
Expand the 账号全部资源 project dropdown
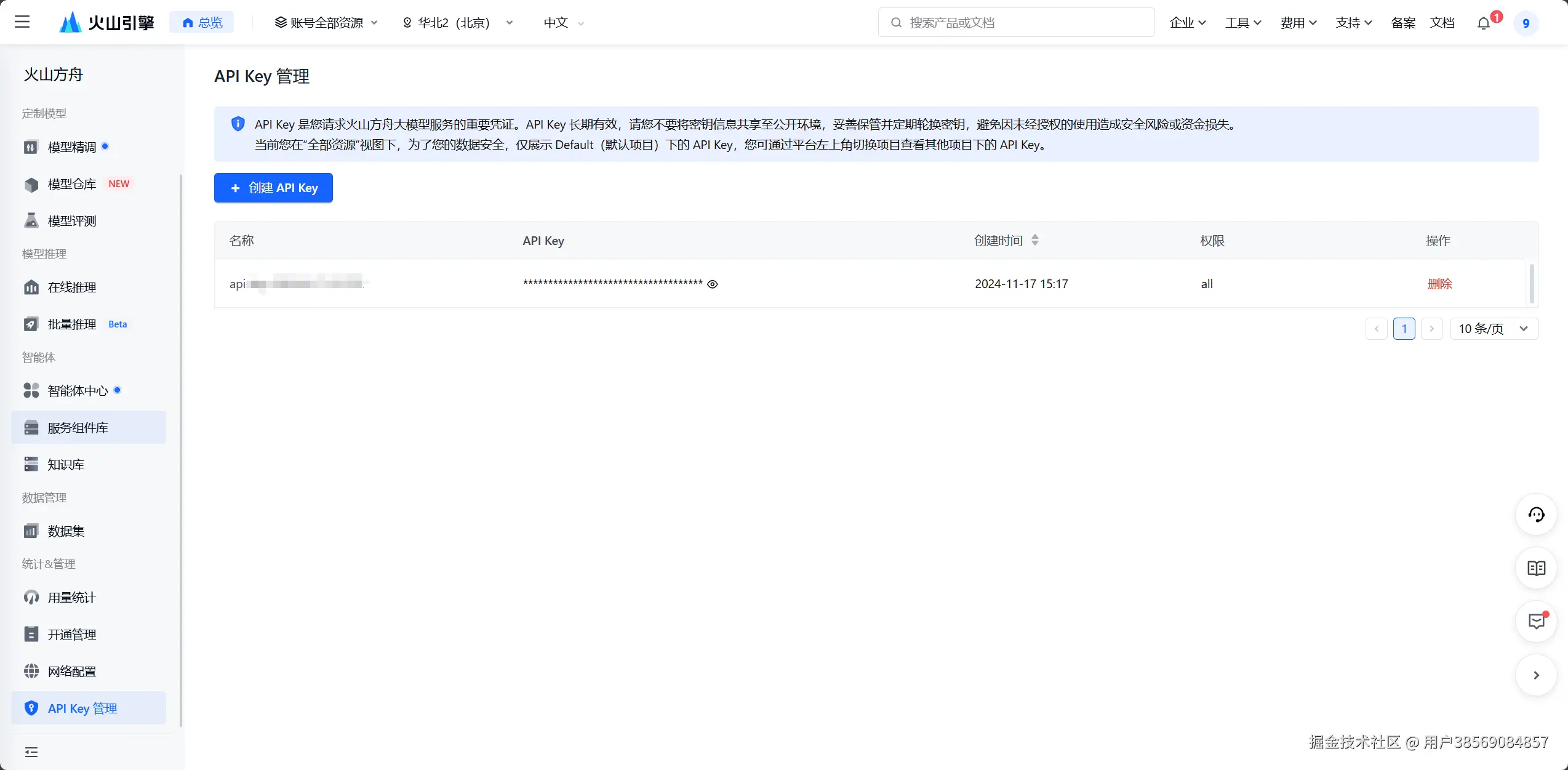326,23
